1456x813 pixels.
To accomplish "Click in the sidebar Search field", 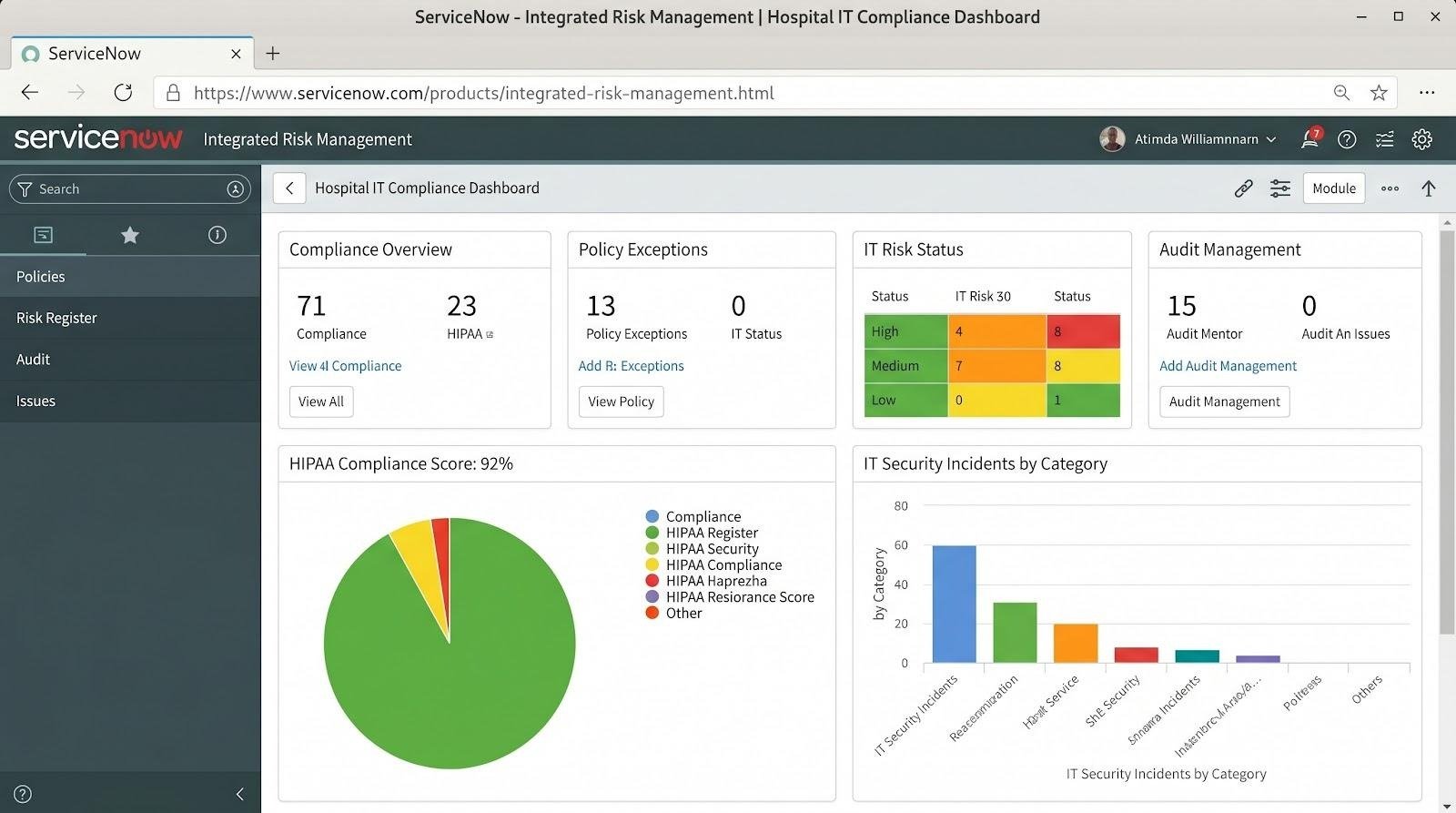I will tap(130, 188).
